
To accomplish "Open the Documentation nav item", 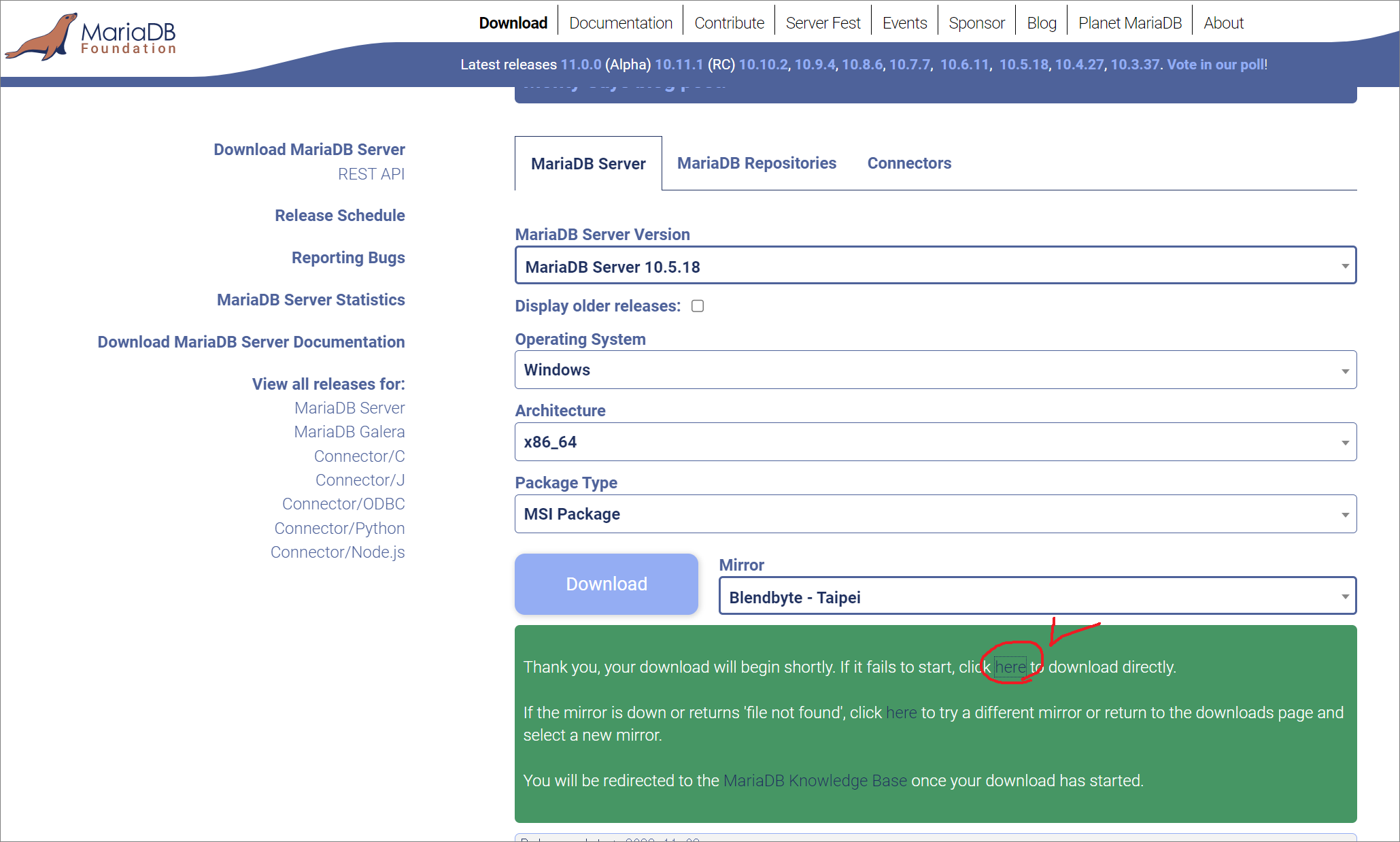I will (621, 23).
